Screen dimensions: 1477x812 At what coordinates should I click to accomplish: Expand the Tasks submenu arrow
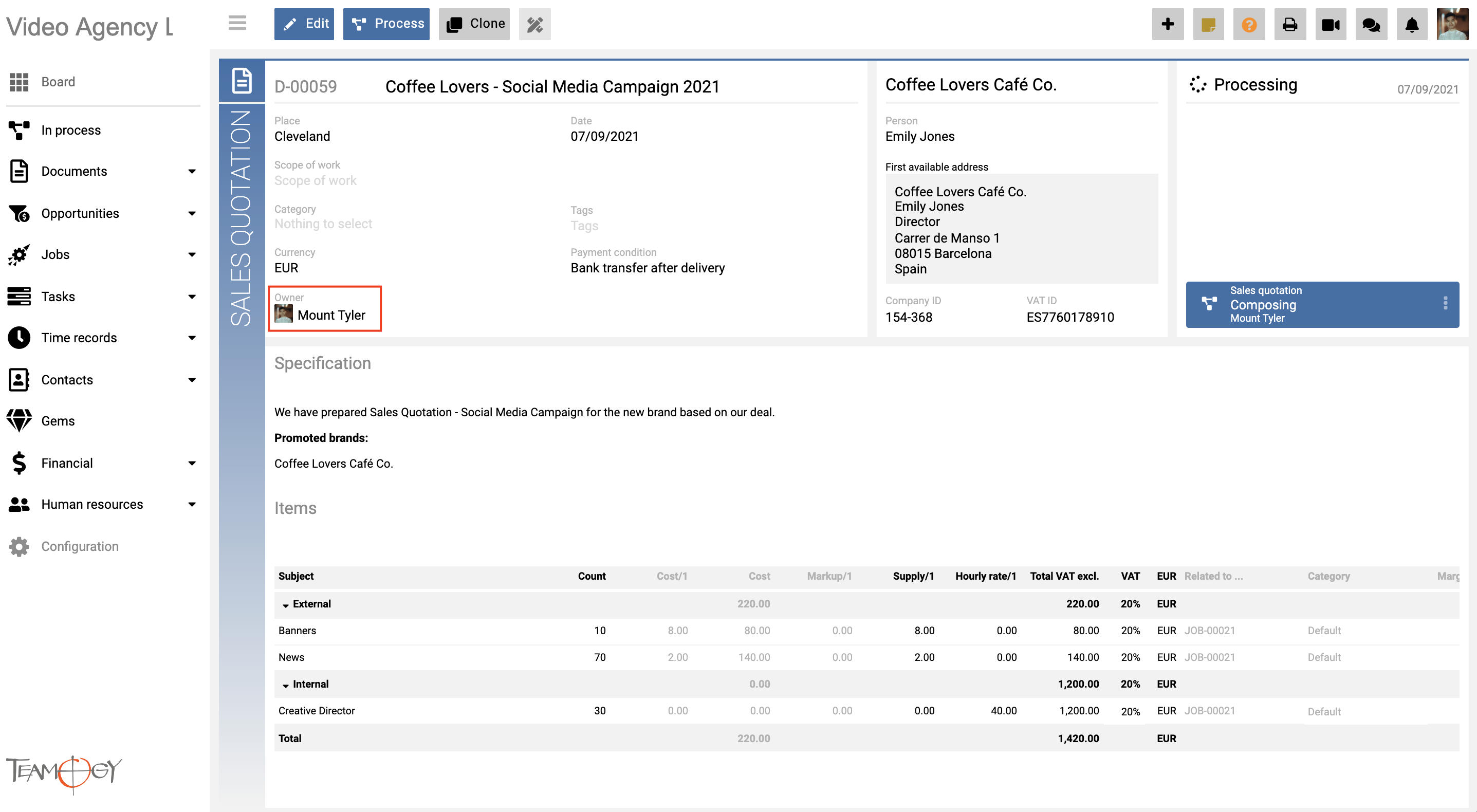click(192, 297)
